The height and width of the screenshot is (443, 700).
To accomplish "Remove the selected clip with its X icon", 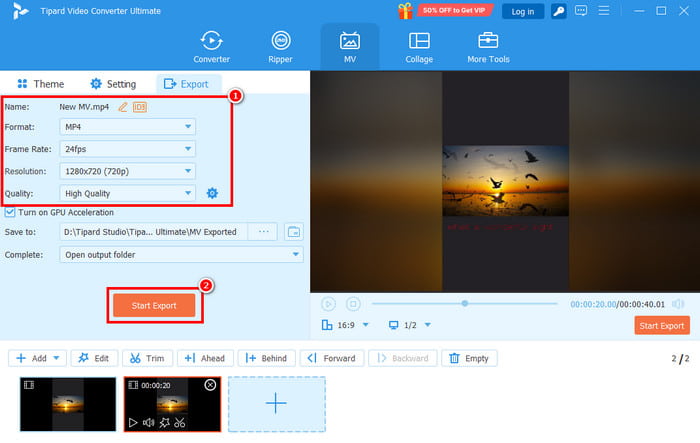I will tap(209, 385).
